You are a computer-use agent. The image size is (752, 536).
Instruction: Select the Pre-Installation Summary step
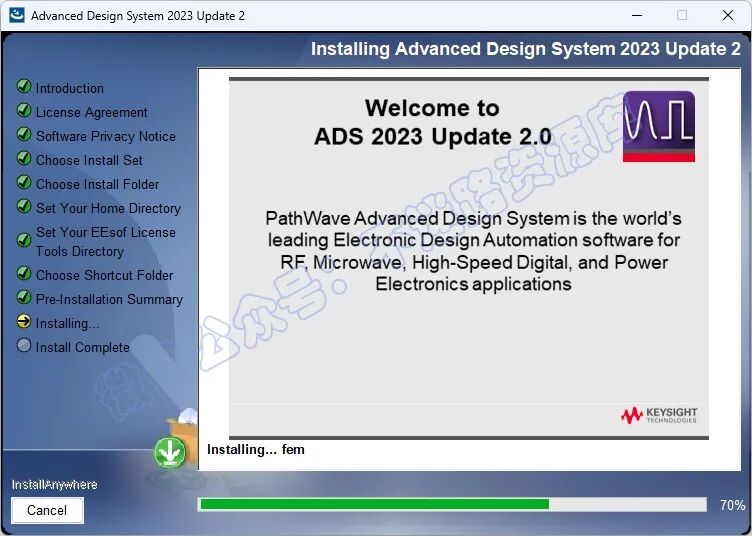(x=109, y=299)
